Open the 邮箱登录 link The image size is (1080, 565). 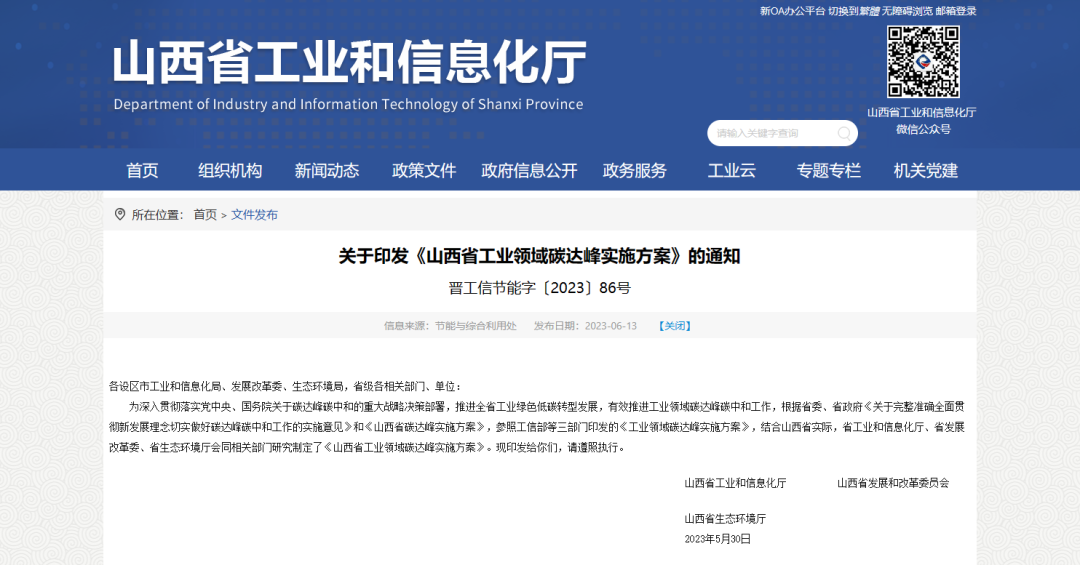(956, 11)
